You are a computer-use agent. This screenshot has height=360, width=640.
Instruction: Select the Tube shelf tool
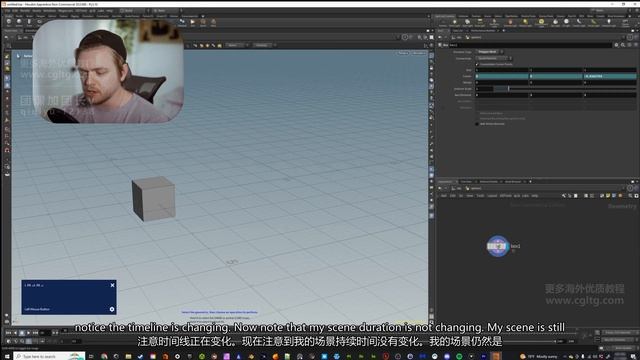click(29, 22)
